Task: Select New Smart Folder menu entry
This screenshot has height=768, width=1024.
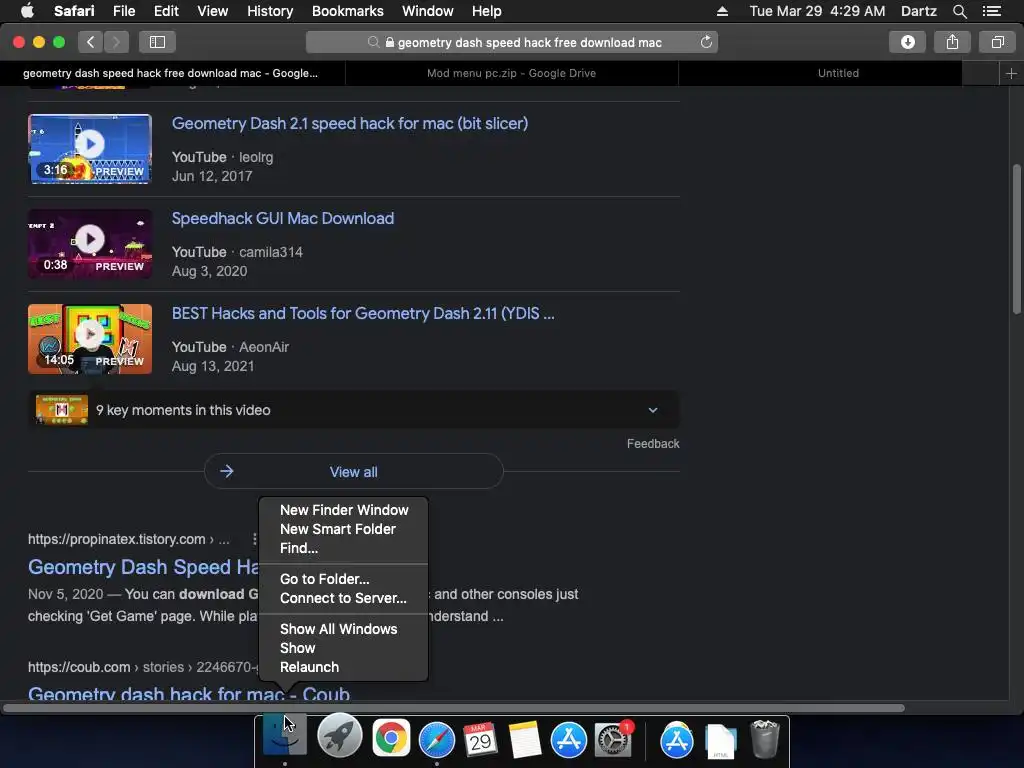Action: tap(344, 529)
